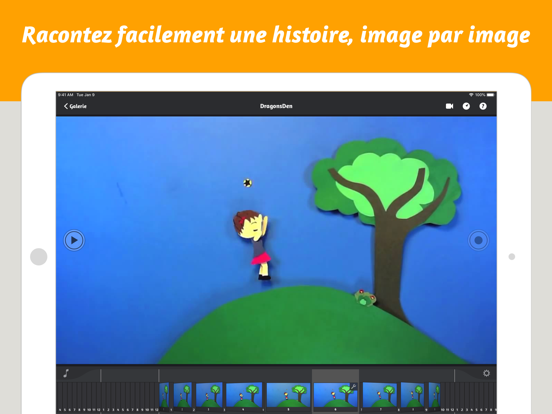
Task: Click the soccer ball in preview
Action: point(247,183)
